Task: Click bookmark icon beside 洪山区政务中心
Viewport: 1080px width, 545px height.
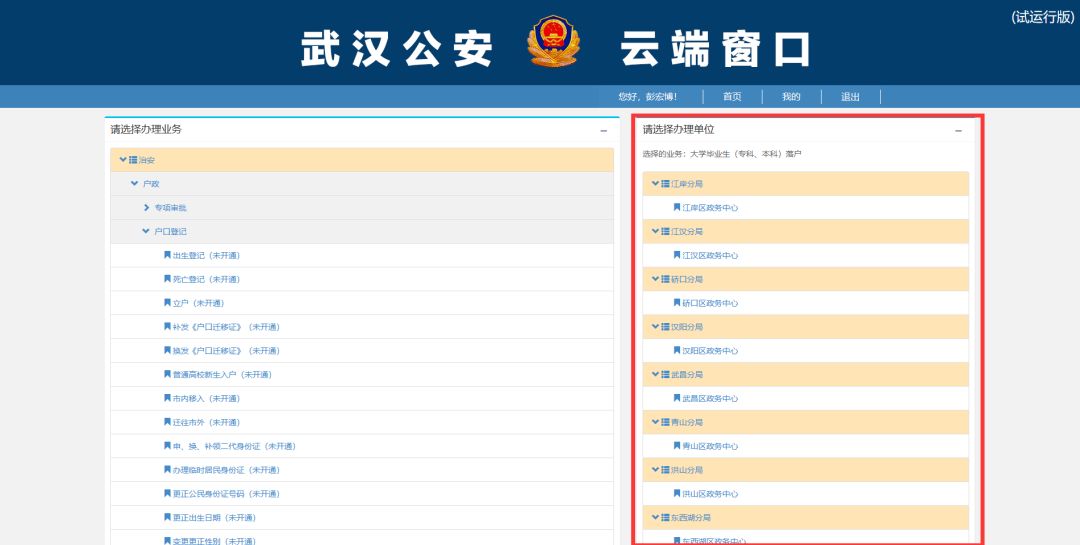Action: [677, 493]
